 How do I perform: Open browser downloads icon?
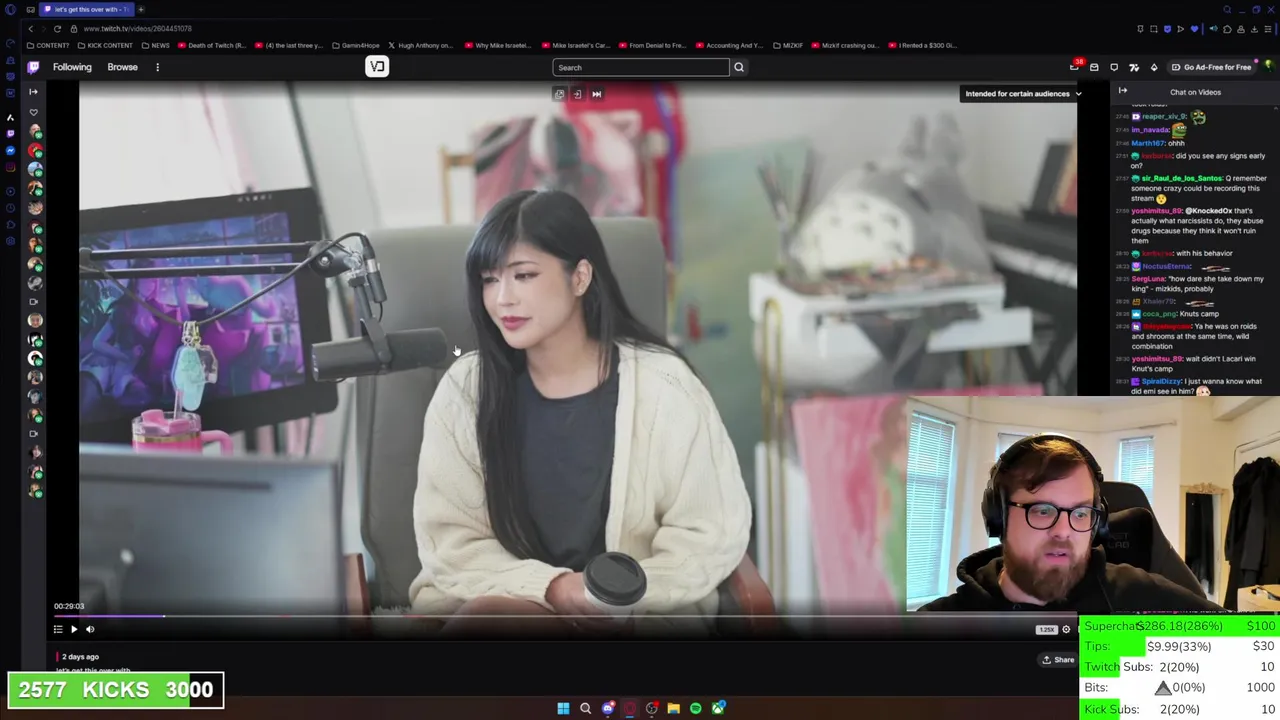pos(1254,29)
